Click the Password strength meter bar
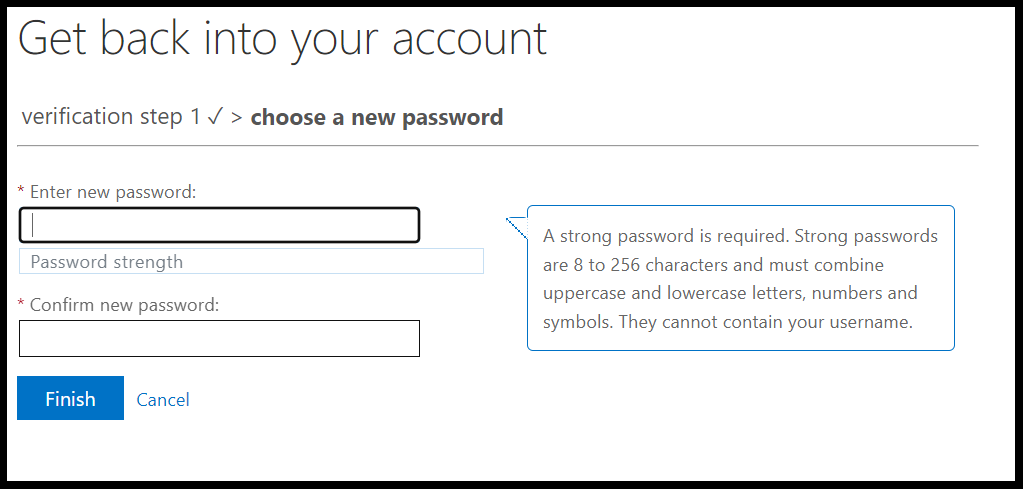The height and width of the screenshot is (491, 1023). coord(251,262)
